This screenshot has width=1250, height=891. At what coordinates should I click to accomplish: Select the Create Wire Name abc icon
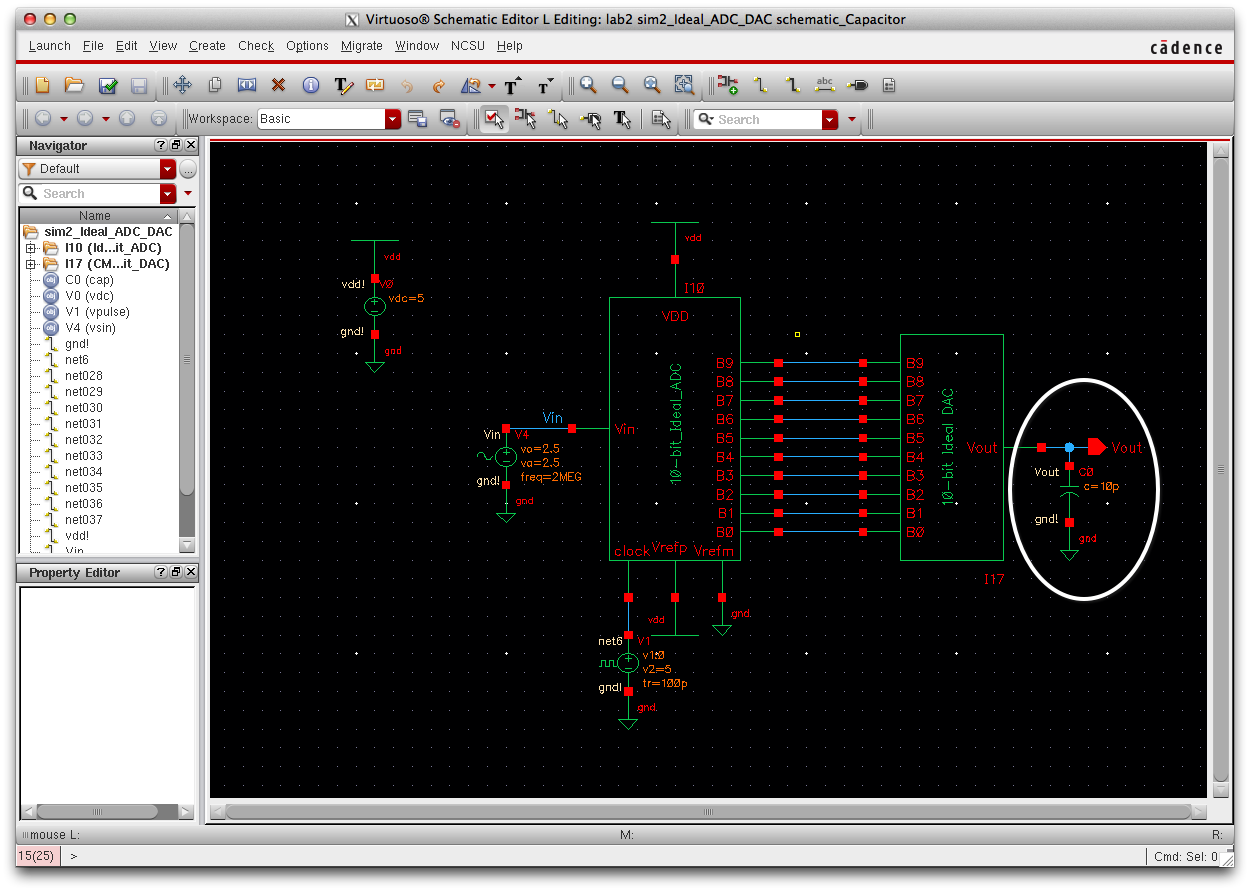pos(824,85)
